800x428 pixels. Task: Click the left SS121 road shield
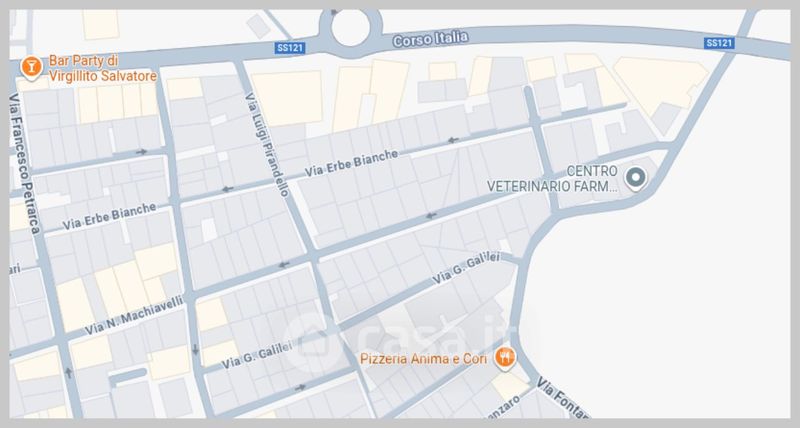pos(290,48)
